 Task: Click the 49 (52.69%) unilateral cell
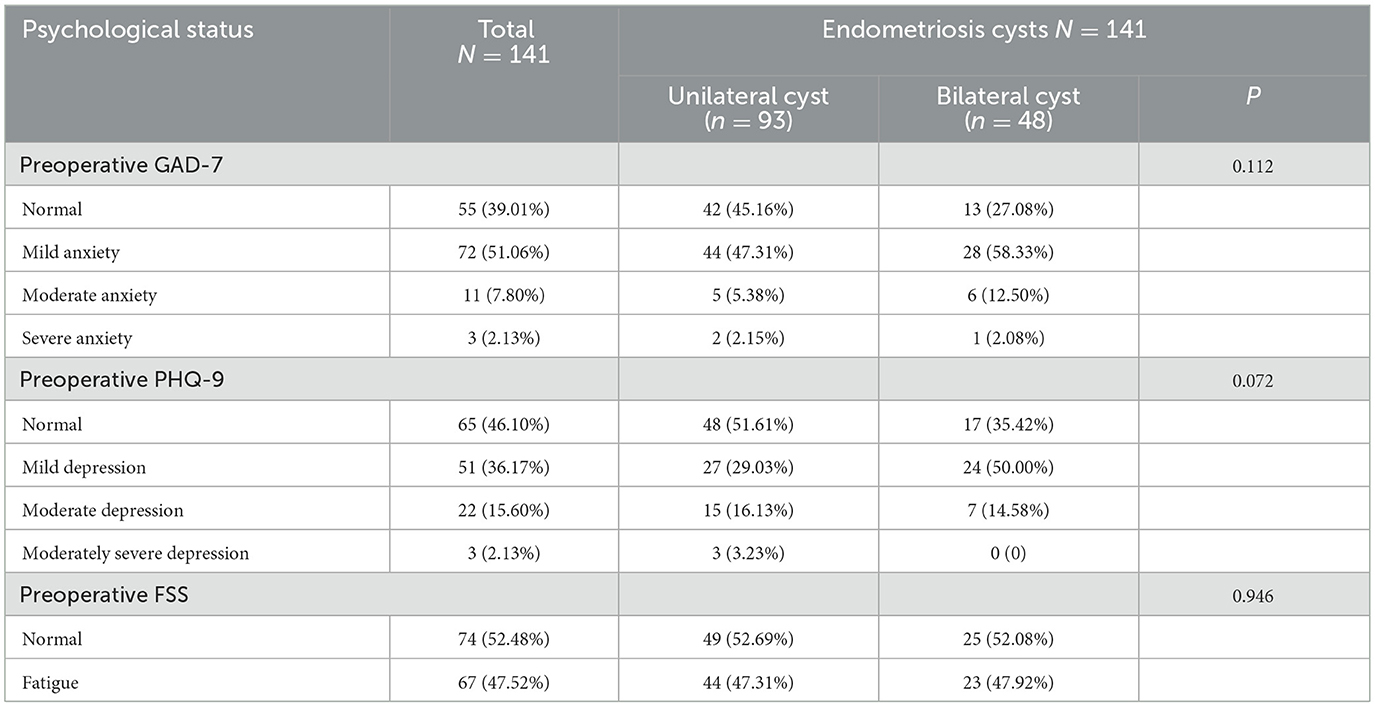(x=748, y=639)
